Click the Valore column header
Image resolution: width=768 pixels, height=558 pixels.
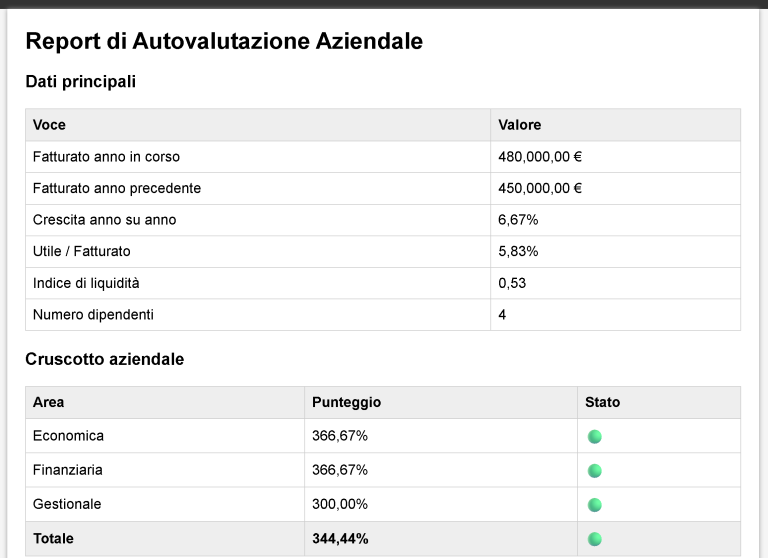519,125
